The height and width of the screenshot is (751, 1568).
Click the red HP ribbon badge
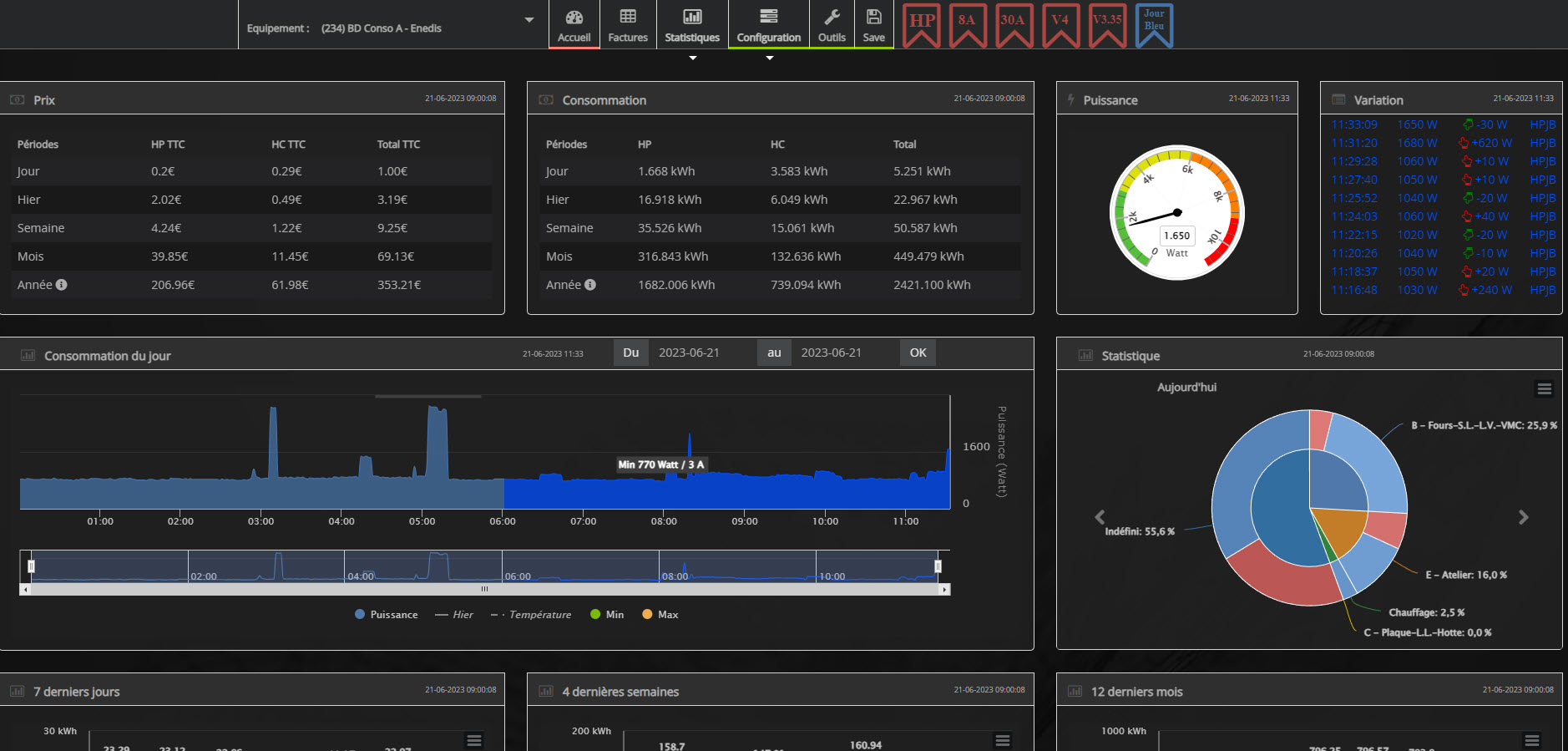(922, 25)
